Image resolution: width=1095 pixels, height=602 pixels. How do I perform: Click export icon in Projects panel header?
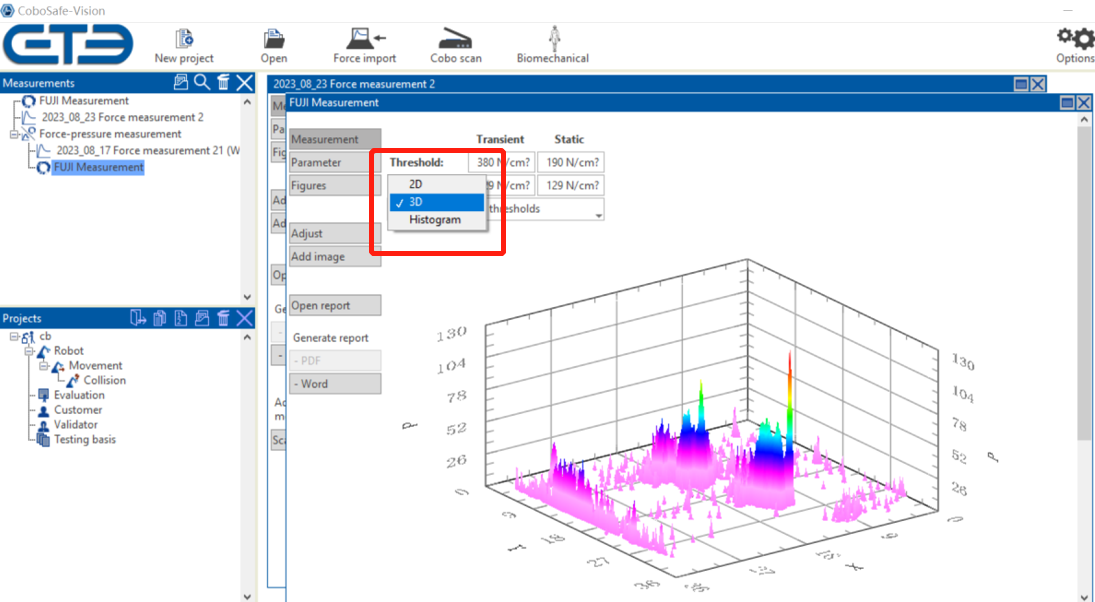click(138, 318)
